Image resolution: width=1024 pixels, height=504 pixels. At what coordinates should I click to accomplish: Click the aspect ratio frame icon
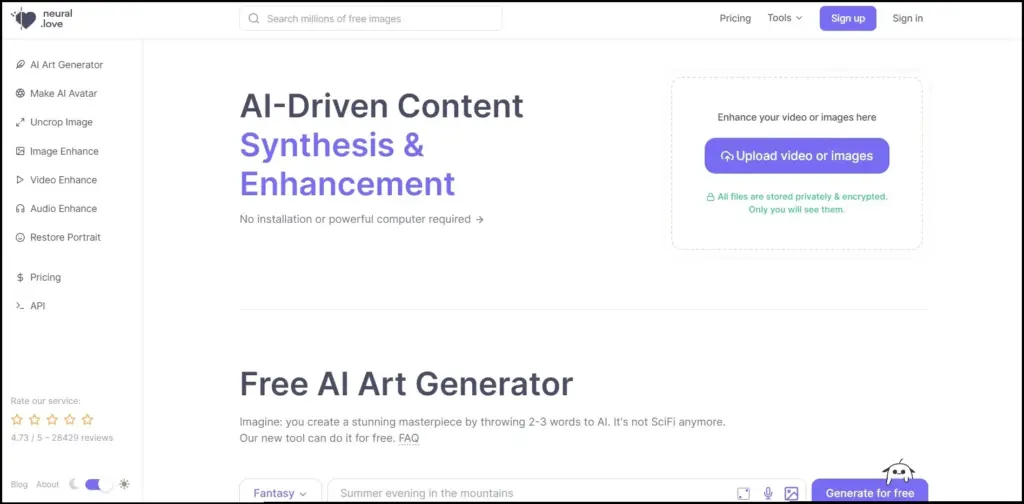[x=743, y=493]
